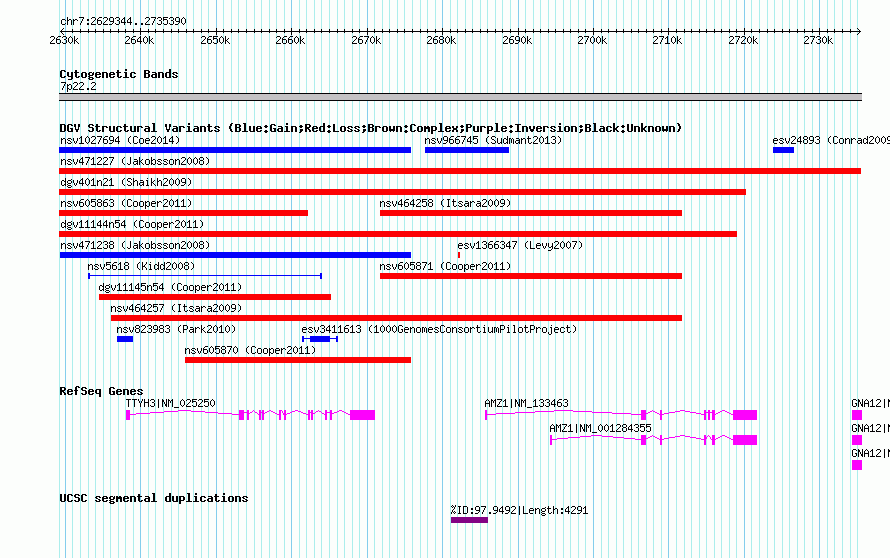The image size is (890, 558).
Task: Click the DGV Structural Variants track title
Action: point(371,128)
